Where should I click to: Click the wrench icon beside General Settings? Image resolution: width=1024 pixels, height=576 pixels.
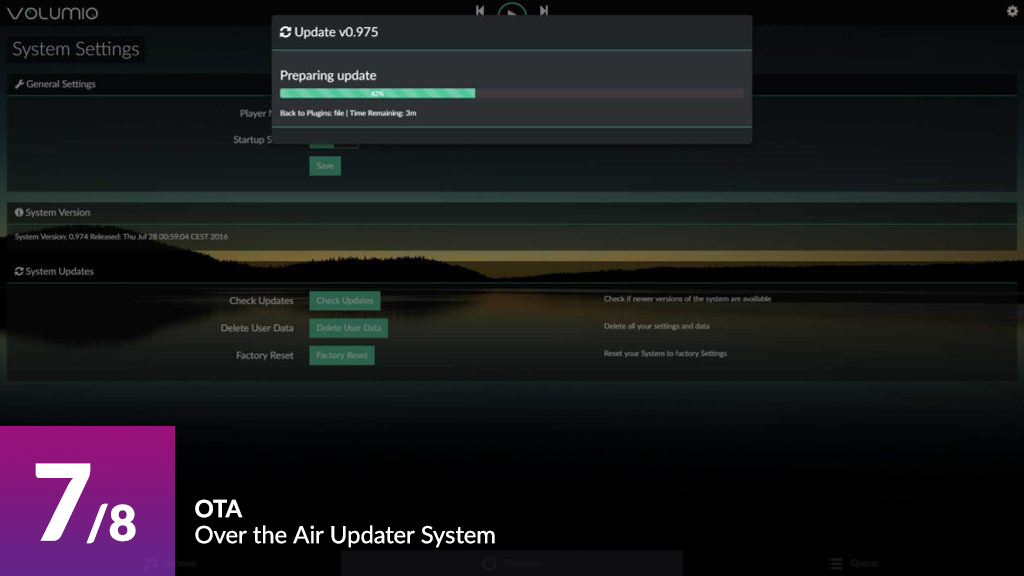[x=19, y=85]
